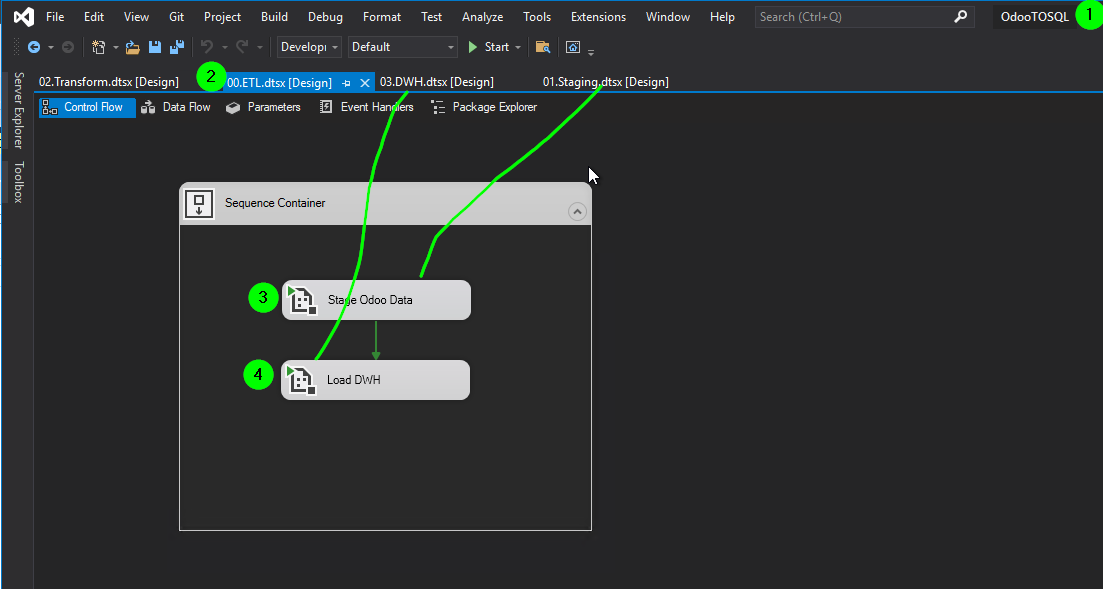Select the precedence constraint arrow between tasks
Screen dimensions: 1103x589
pyautogui.click(x=376, y=341)
